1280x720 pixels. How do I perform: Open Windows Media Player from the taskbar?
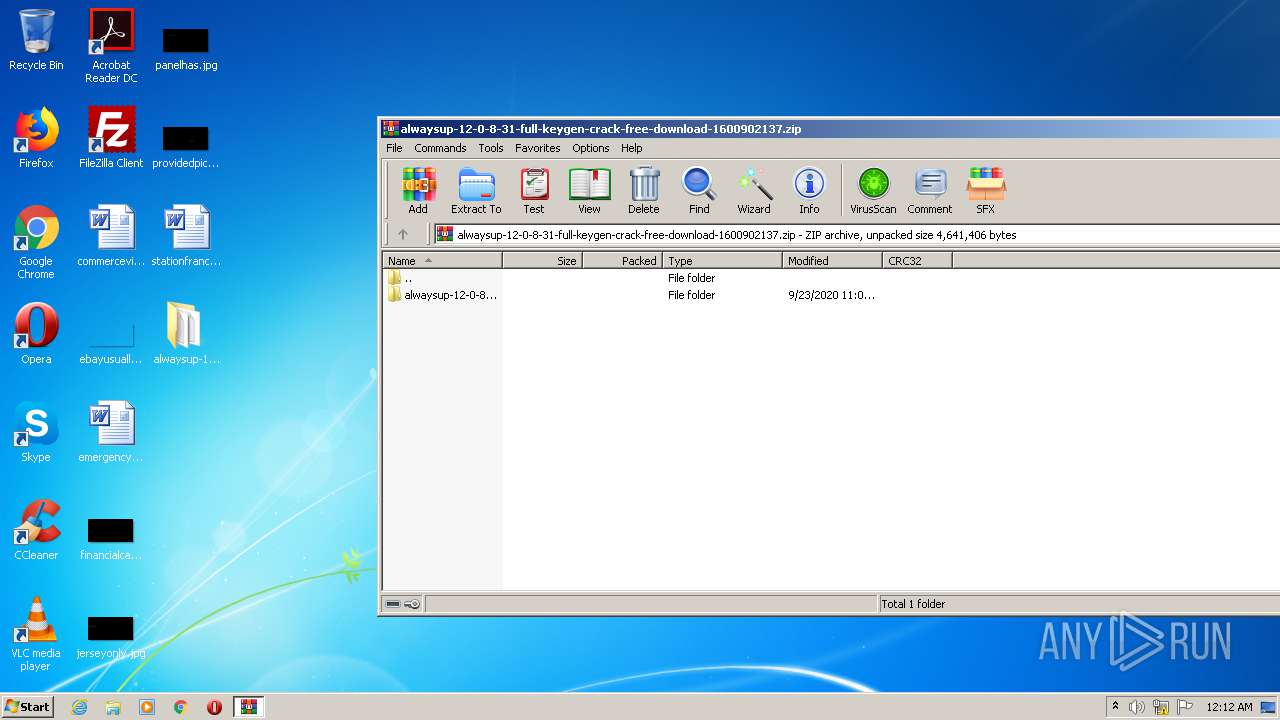pyautogui.click(x=147, y=707)
